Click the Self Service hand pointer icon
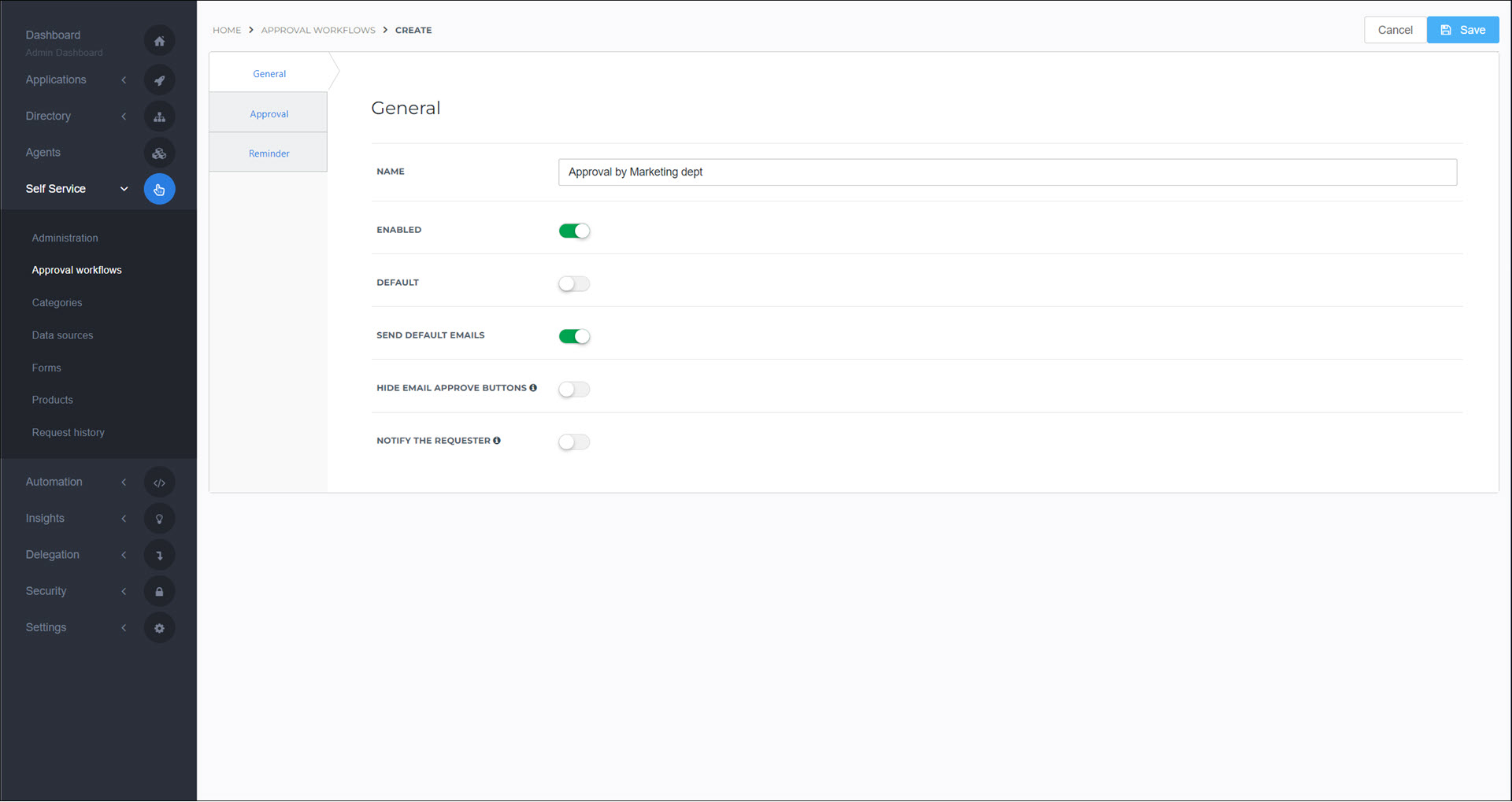1512x802 pixels. coord(159,189)
